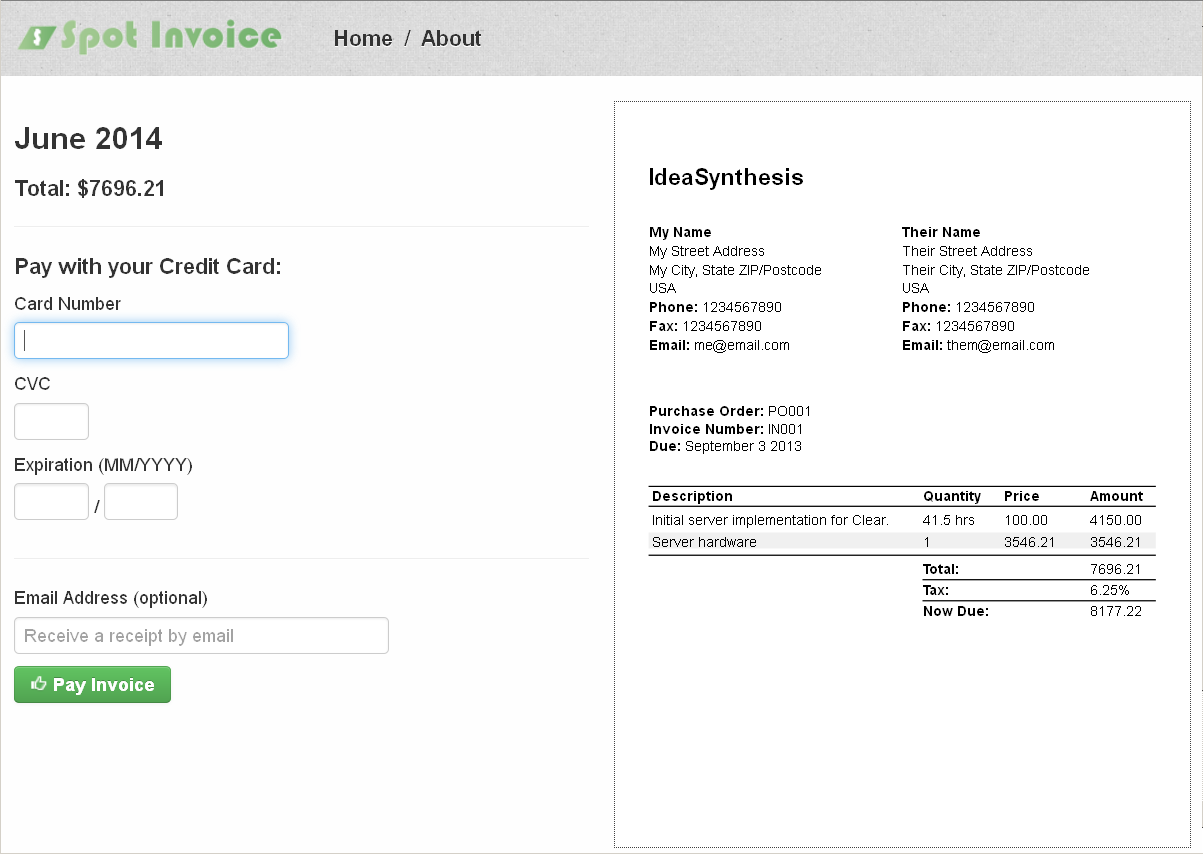Click the Spot Invoice logo text
1203x854 pixels.
170,37
